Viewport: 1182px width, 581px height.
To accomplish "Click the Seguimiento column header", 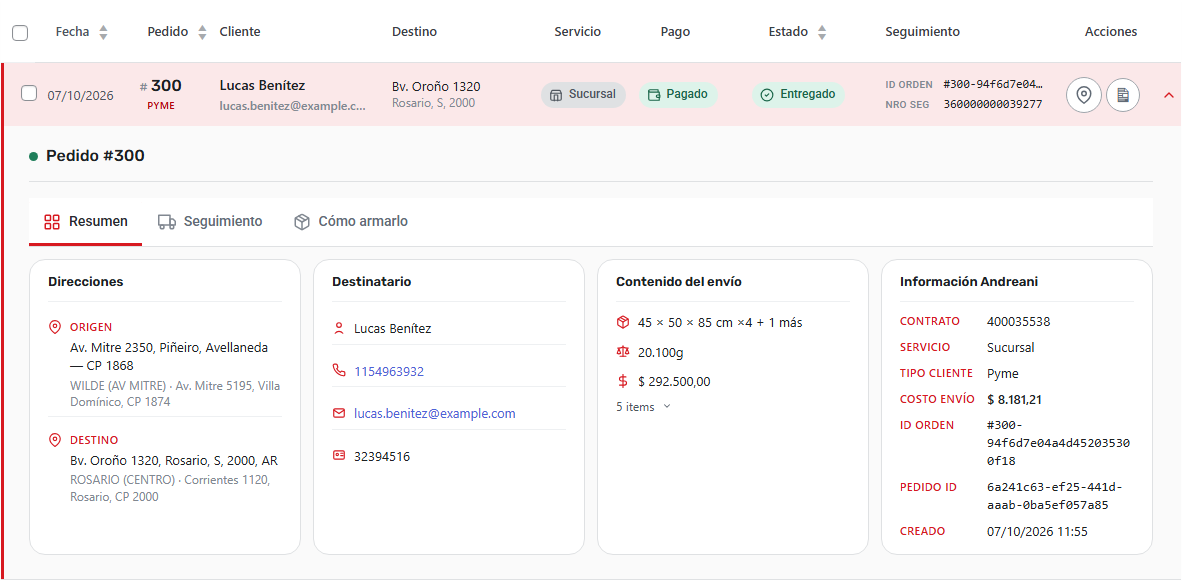I will tap(923, 32).
